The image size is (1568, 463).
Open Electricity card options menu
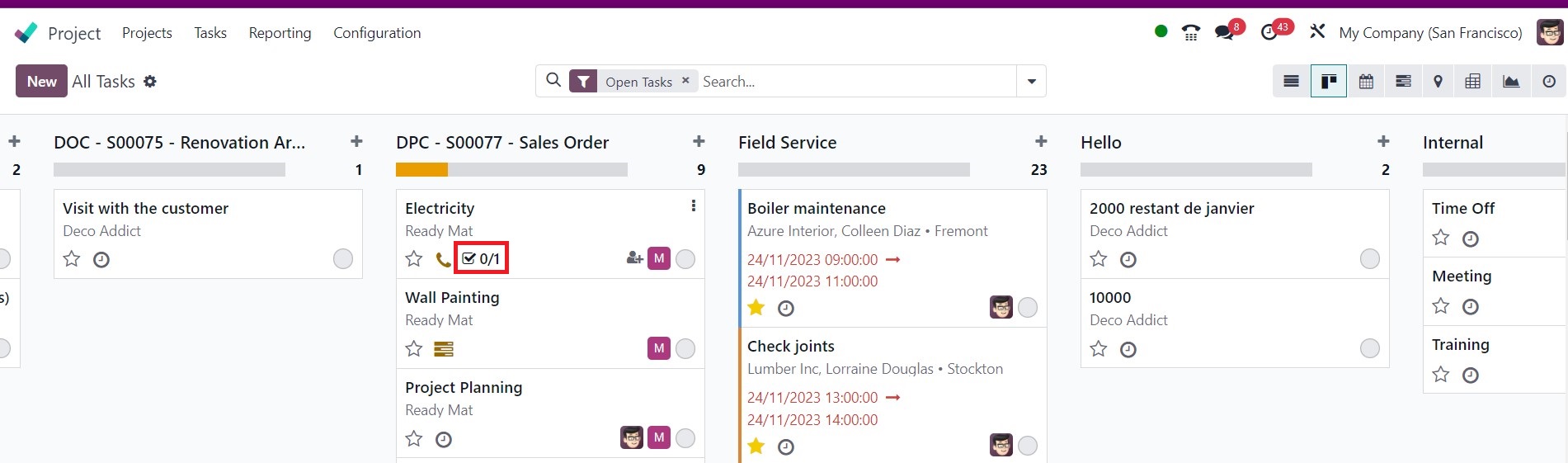[x=693, y=206]
